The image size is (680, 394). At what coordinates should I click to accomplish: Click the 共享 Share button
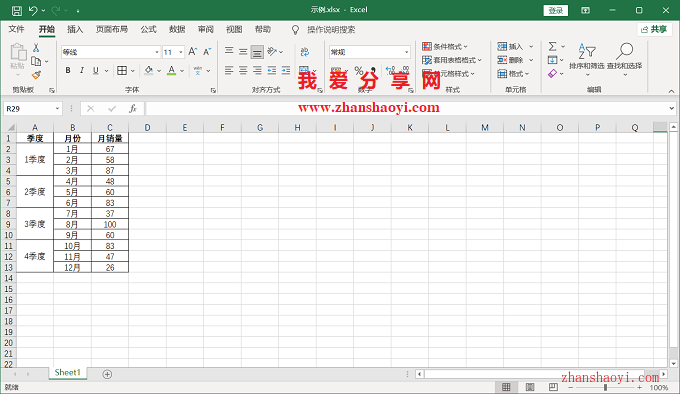click(x=654, y=29)
